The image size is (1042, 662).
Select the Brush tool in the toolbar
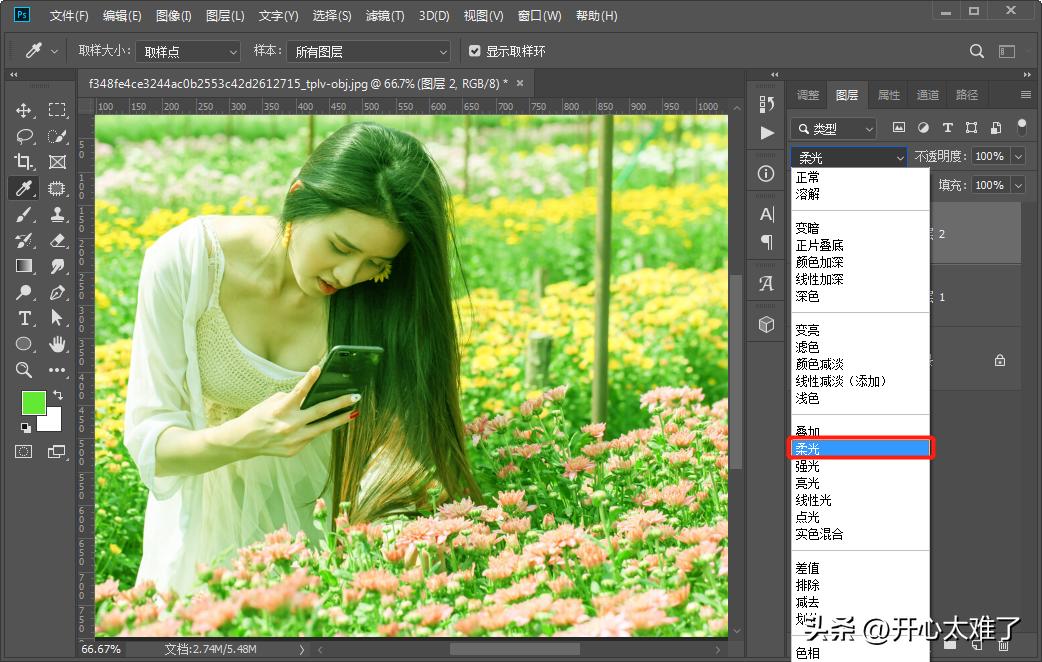click(x=24, y=214)
